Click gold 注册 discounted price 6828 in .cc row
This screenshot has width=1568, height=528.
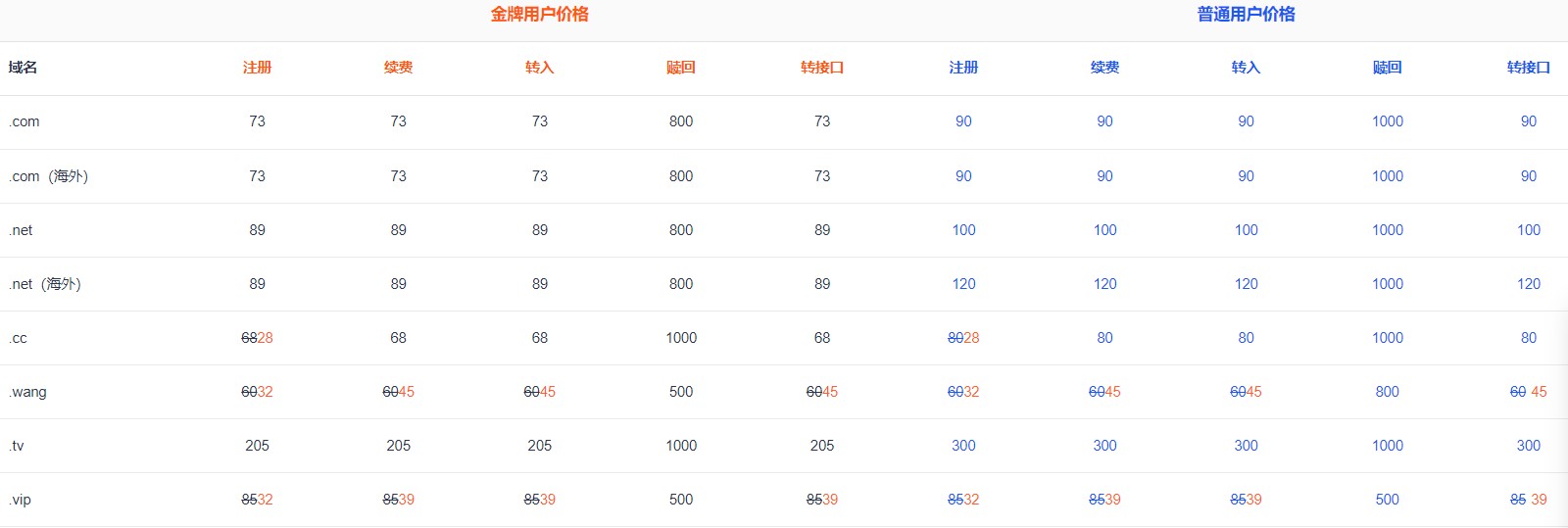coord(257,338)
